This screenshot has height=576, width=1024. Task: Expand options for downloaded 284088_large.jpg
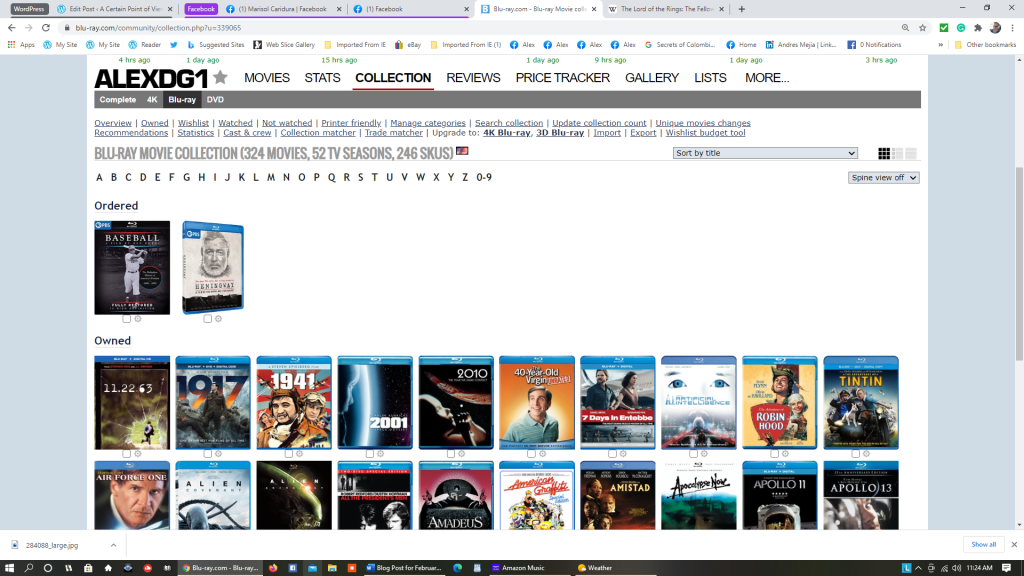pos(113,545)
